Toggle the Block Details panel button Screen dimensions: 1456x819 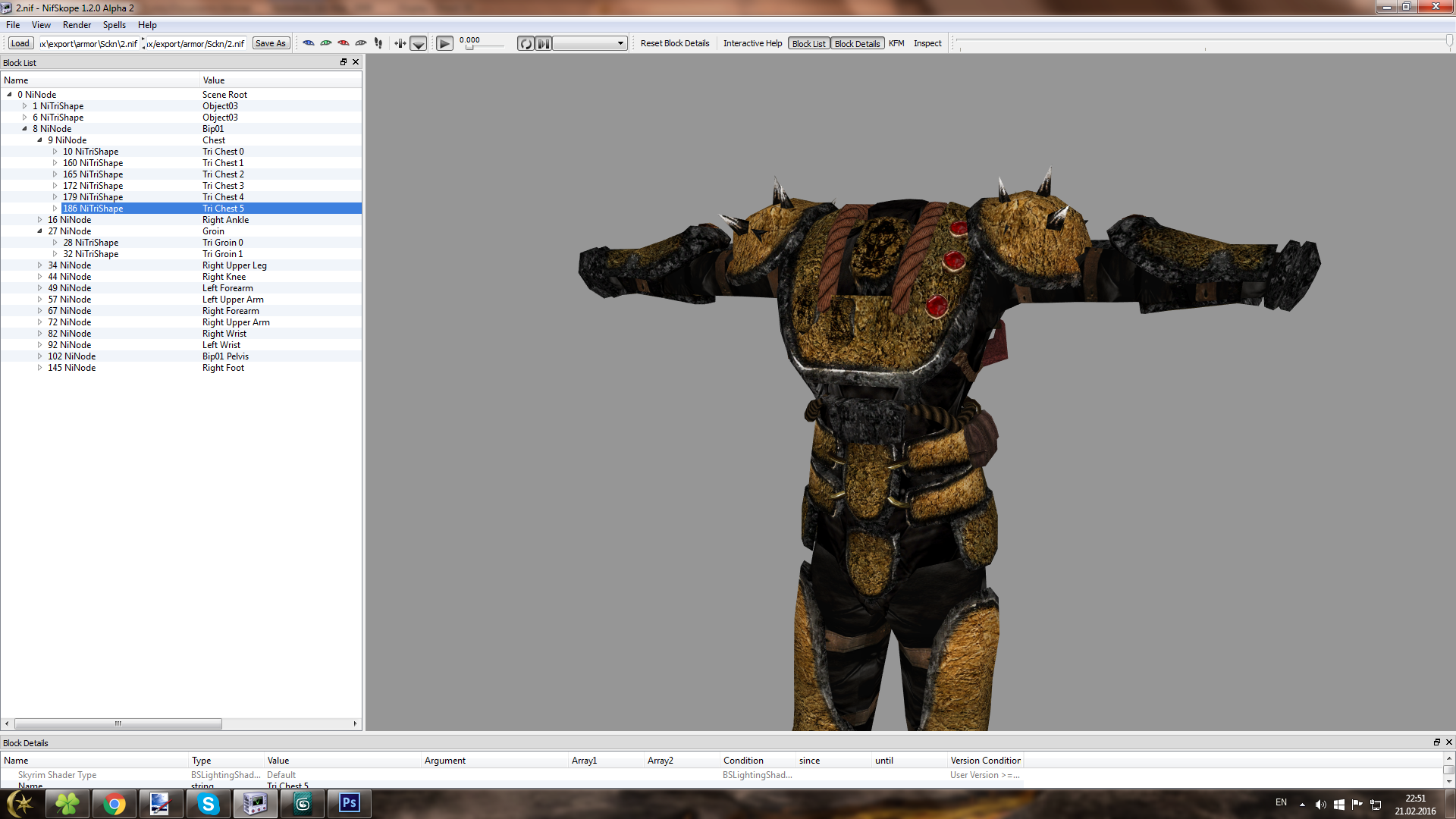[857, 43]
